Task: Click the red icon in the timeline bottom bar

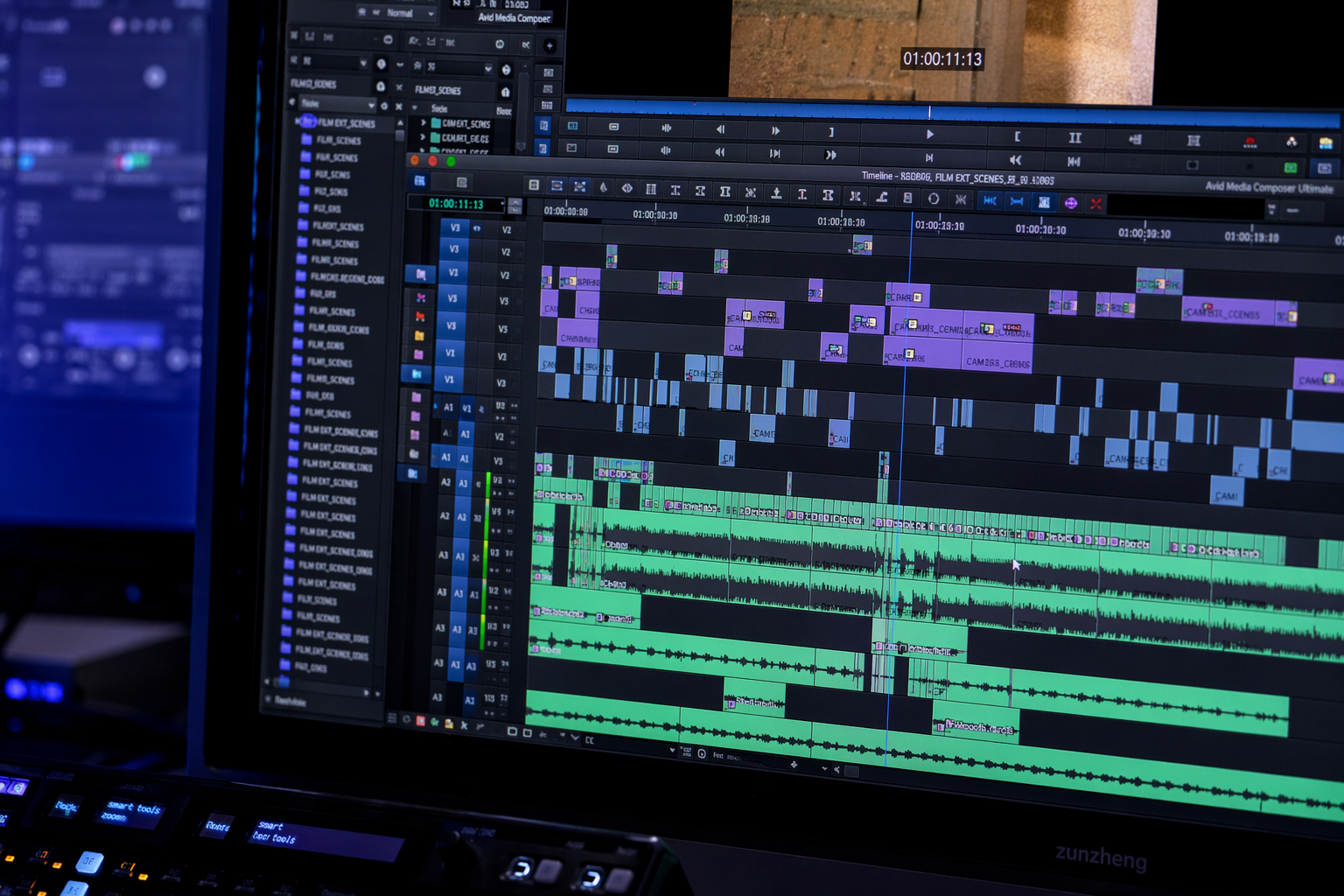Action: pos(421,721)
